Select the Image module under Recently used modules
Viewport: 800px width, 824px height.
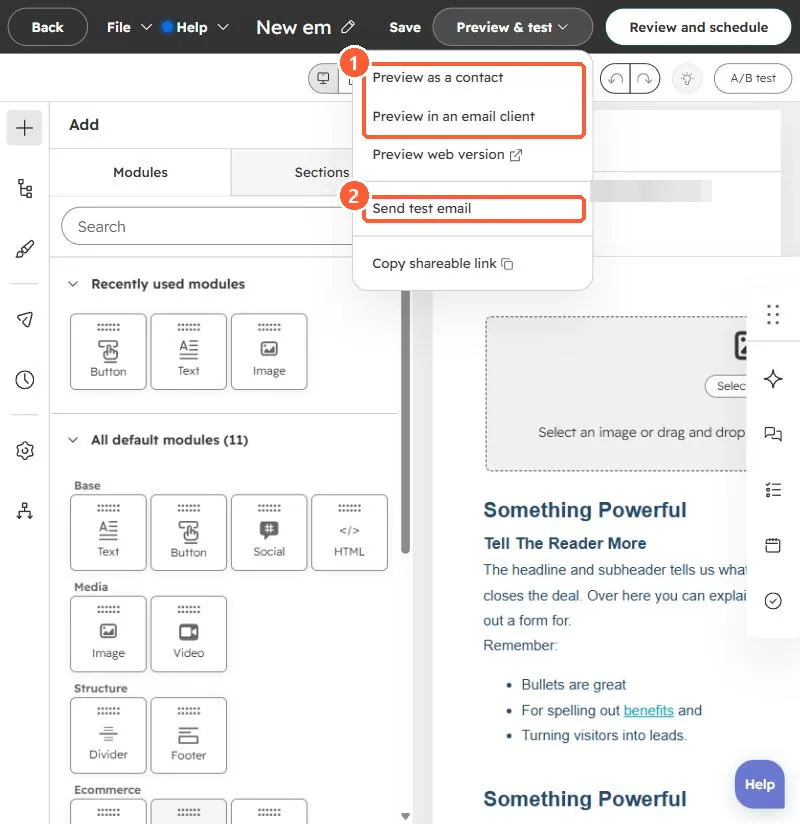click(269, 352)
